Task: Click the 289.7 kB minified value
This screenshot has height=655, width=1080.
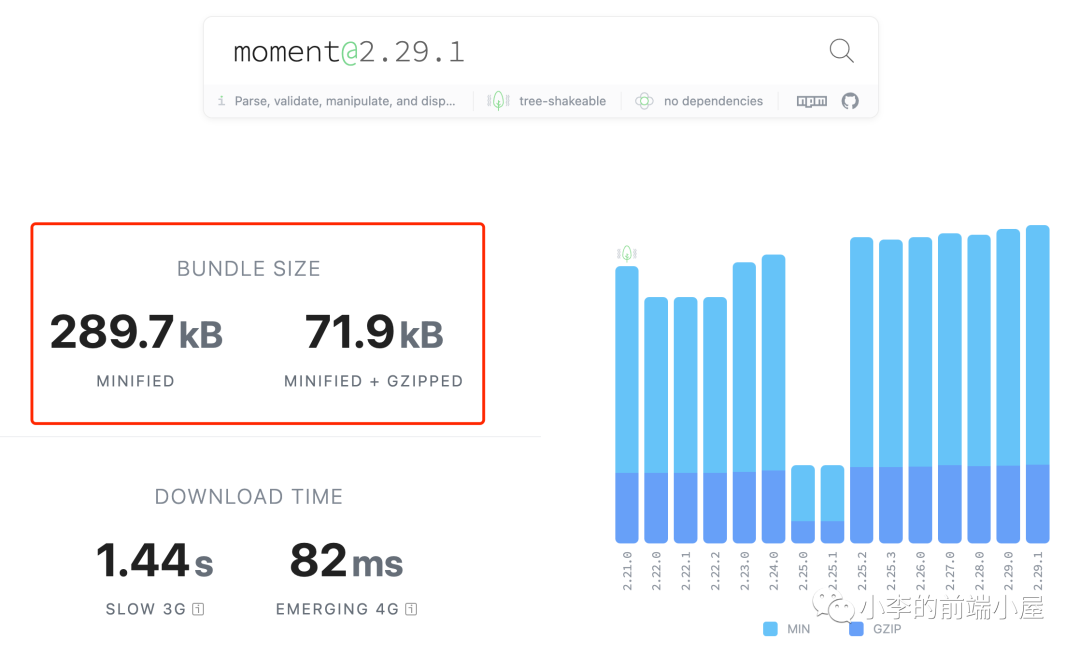Action: pos(136,332)
